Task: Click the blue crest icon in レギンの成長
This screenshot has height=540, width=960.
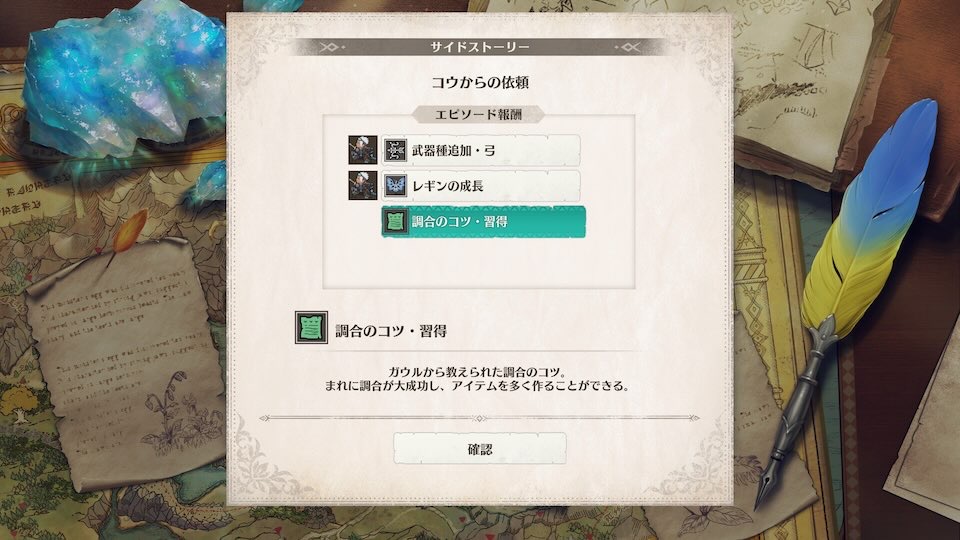Action: coord(396,186)
